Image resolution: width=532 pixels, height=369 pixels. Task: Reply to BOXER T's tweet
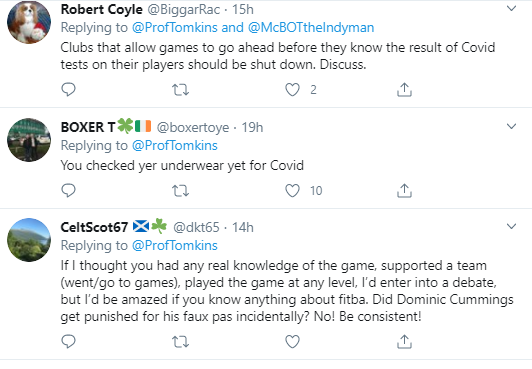click(68, 191)
